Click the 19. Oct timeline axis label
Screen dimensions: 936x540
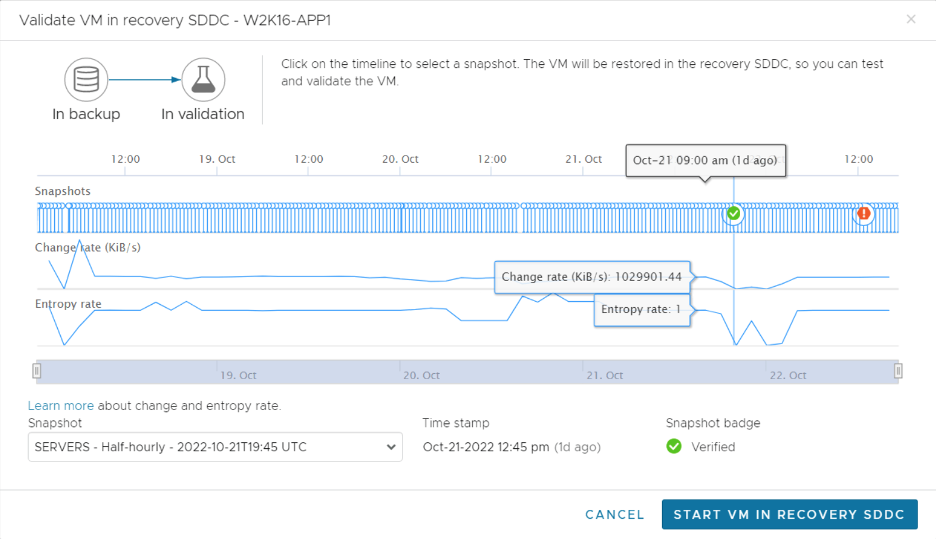point(217,159)
